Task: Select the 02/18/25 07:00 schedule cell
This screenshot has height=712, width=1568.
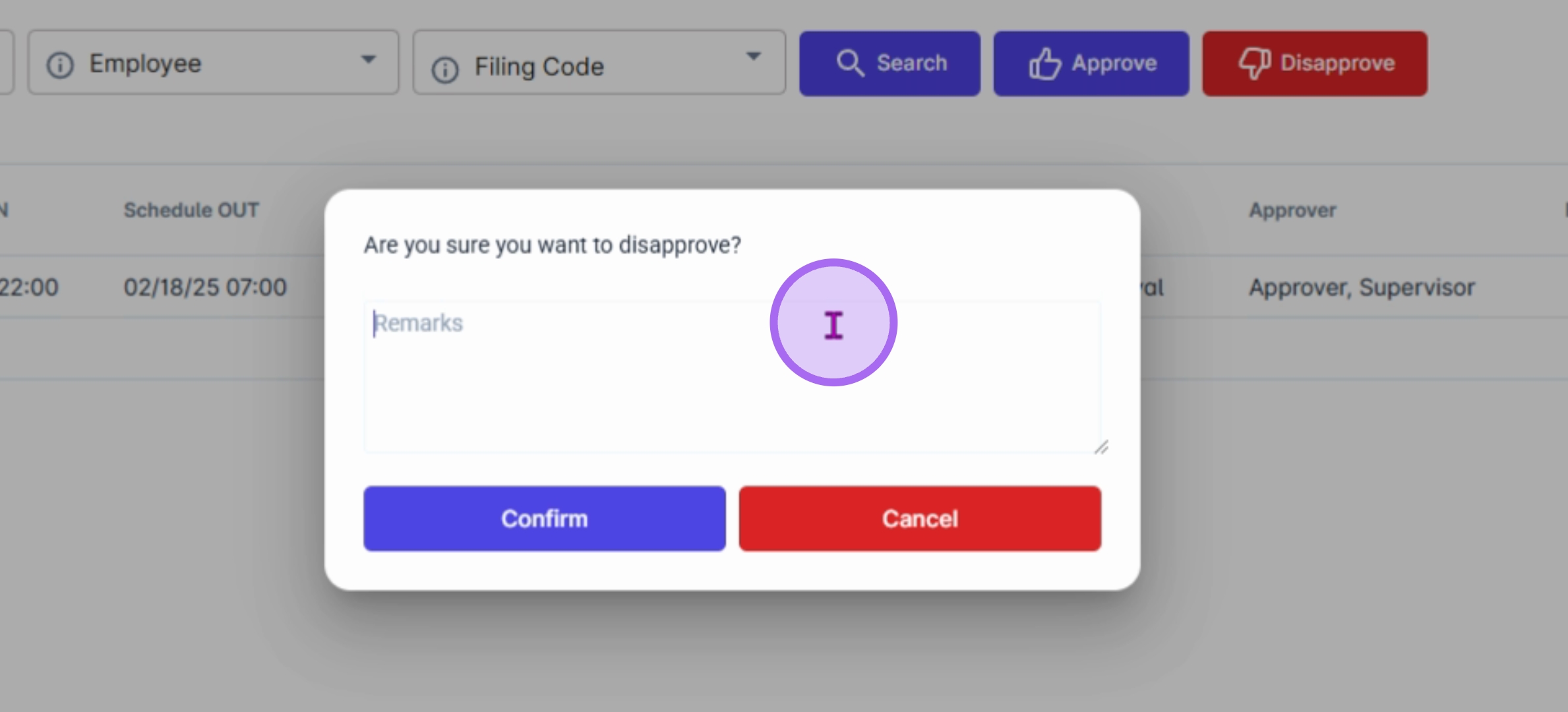Action: [x=205, y=287]
